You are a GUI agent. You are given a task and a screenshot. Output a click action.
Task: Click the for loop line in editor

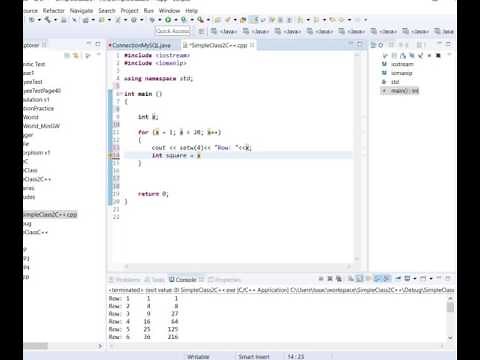(x=179, y=132)
